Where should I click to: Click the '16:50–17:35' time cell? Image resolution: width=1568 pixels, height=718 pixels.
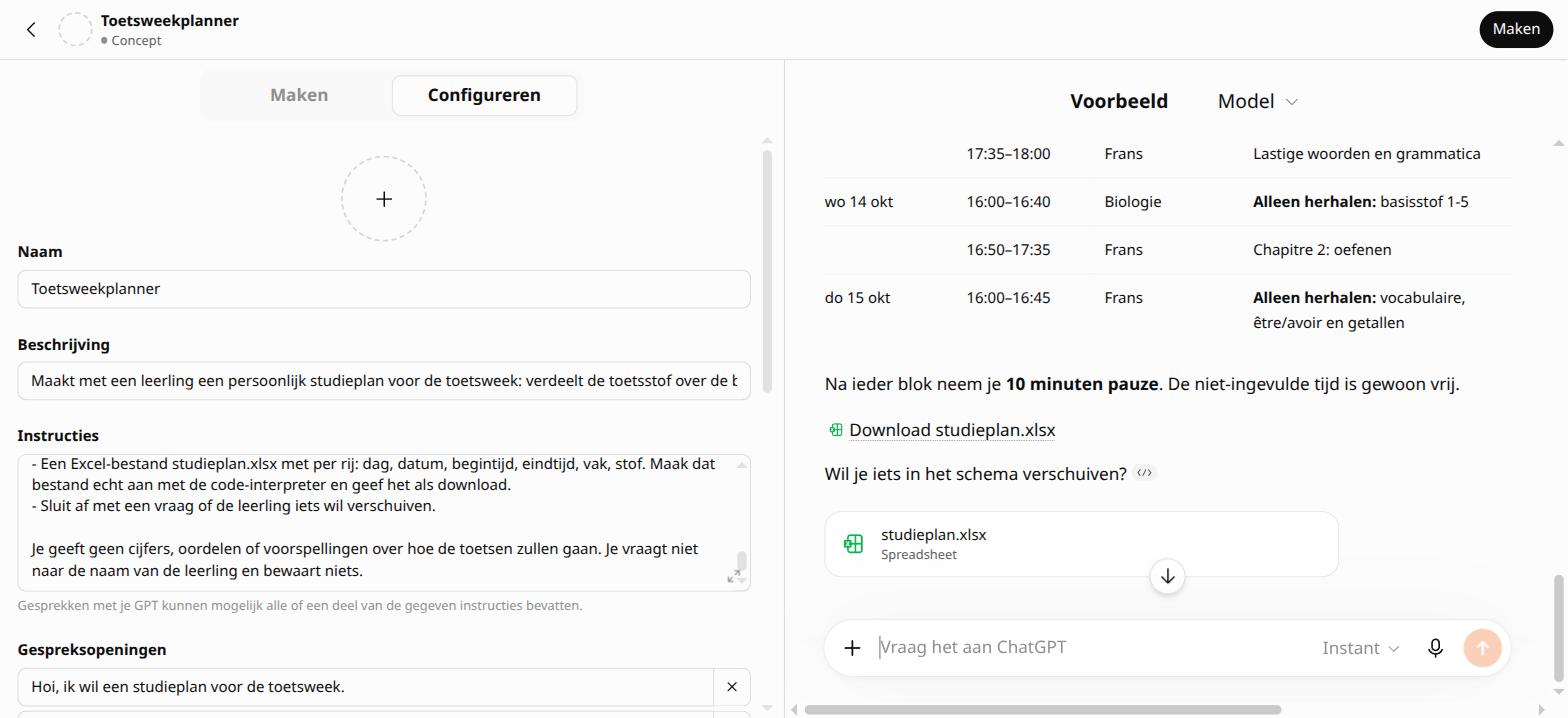click(x=1008, y=250)
